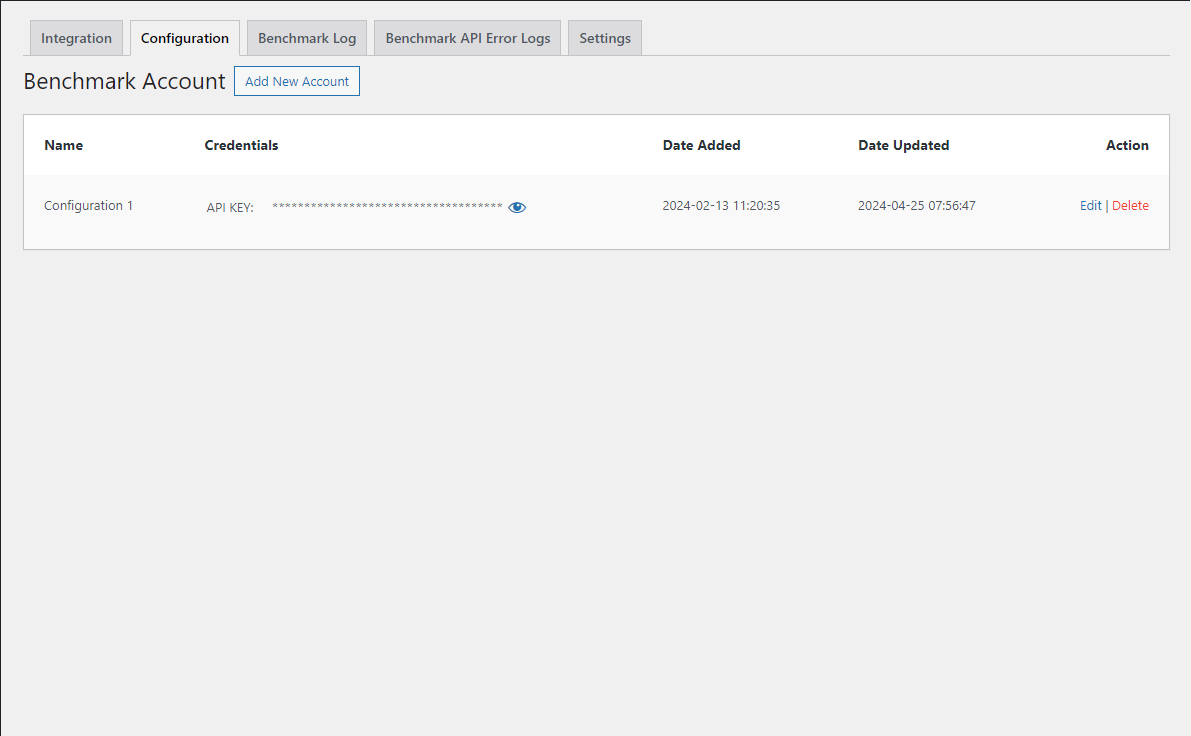Click the Add New Account button
The image size is (1191, 736).
pos(297,81)
